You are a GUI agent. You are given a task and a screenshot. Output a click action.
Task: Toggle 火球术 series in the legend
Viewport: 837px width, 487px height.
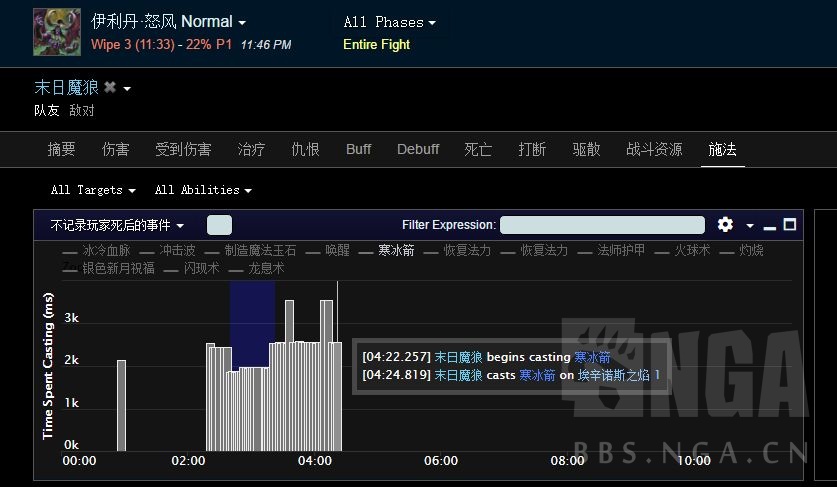pos(691,250)
